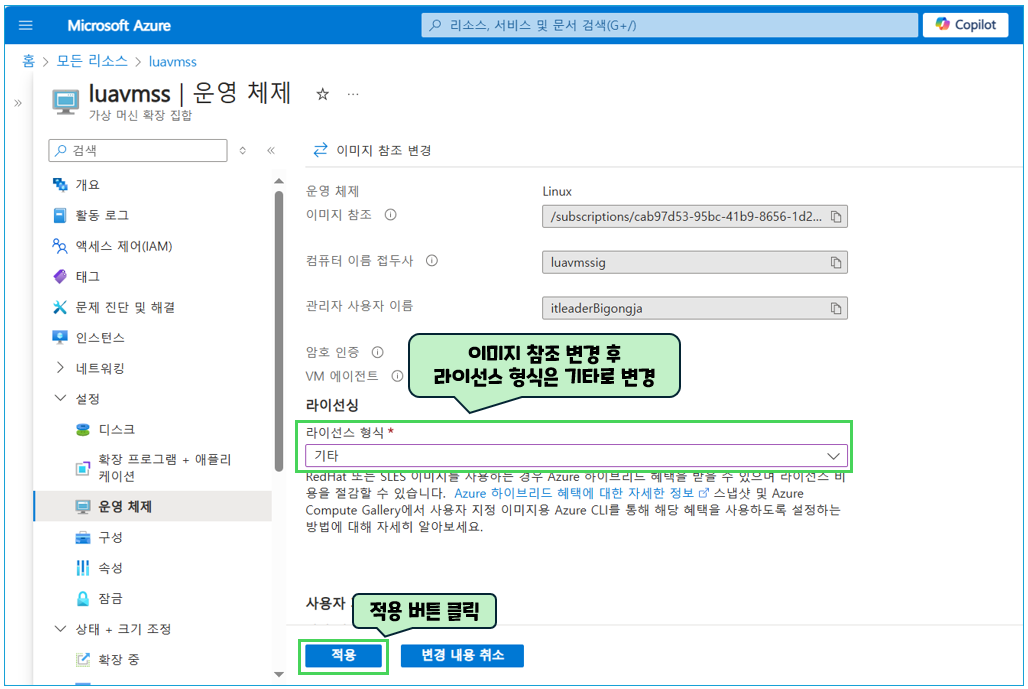Toggle expand/collapse all menu groups arrows
This screenshot has width=1028, height=689.
click(243, 151)
